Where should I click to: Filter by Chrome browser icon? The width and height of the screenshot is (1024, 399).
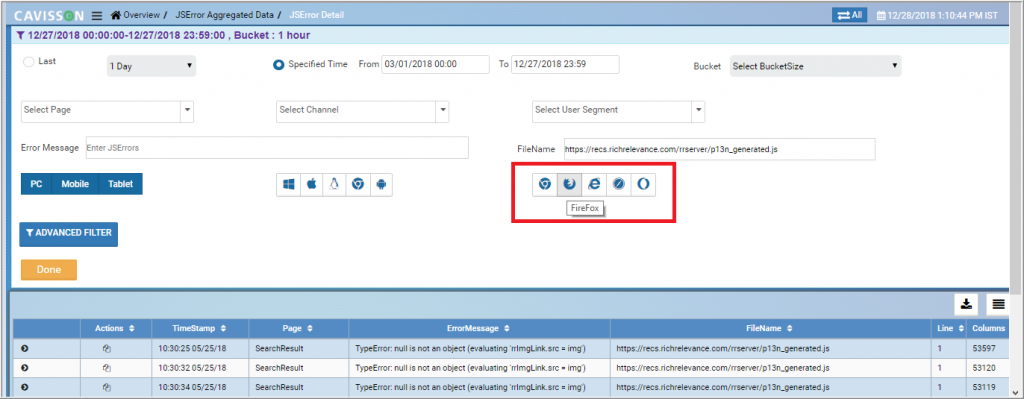coord(545,185)
